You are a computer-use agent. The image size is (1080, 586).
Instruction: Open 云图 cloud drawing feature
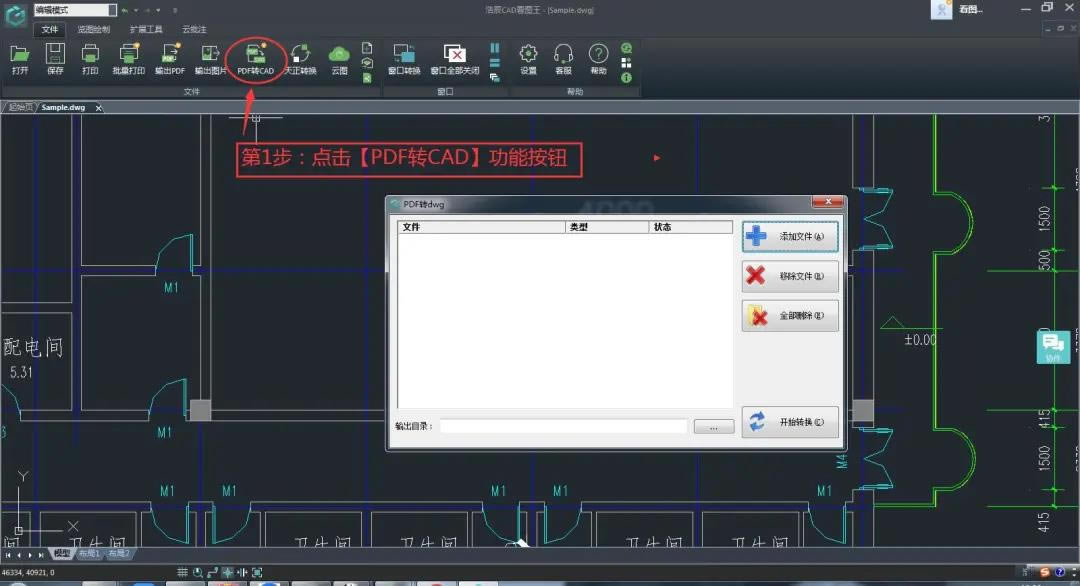coord(338,60)
